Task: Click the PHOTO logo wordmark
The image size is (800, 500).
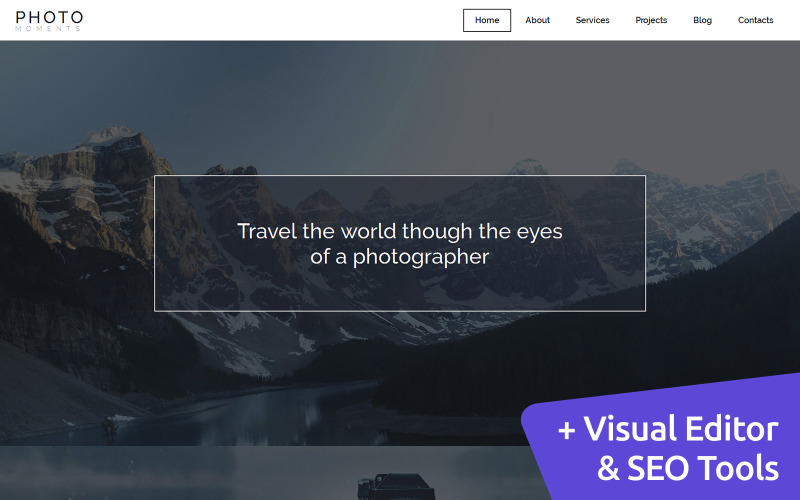Action: tap(49, 17)
